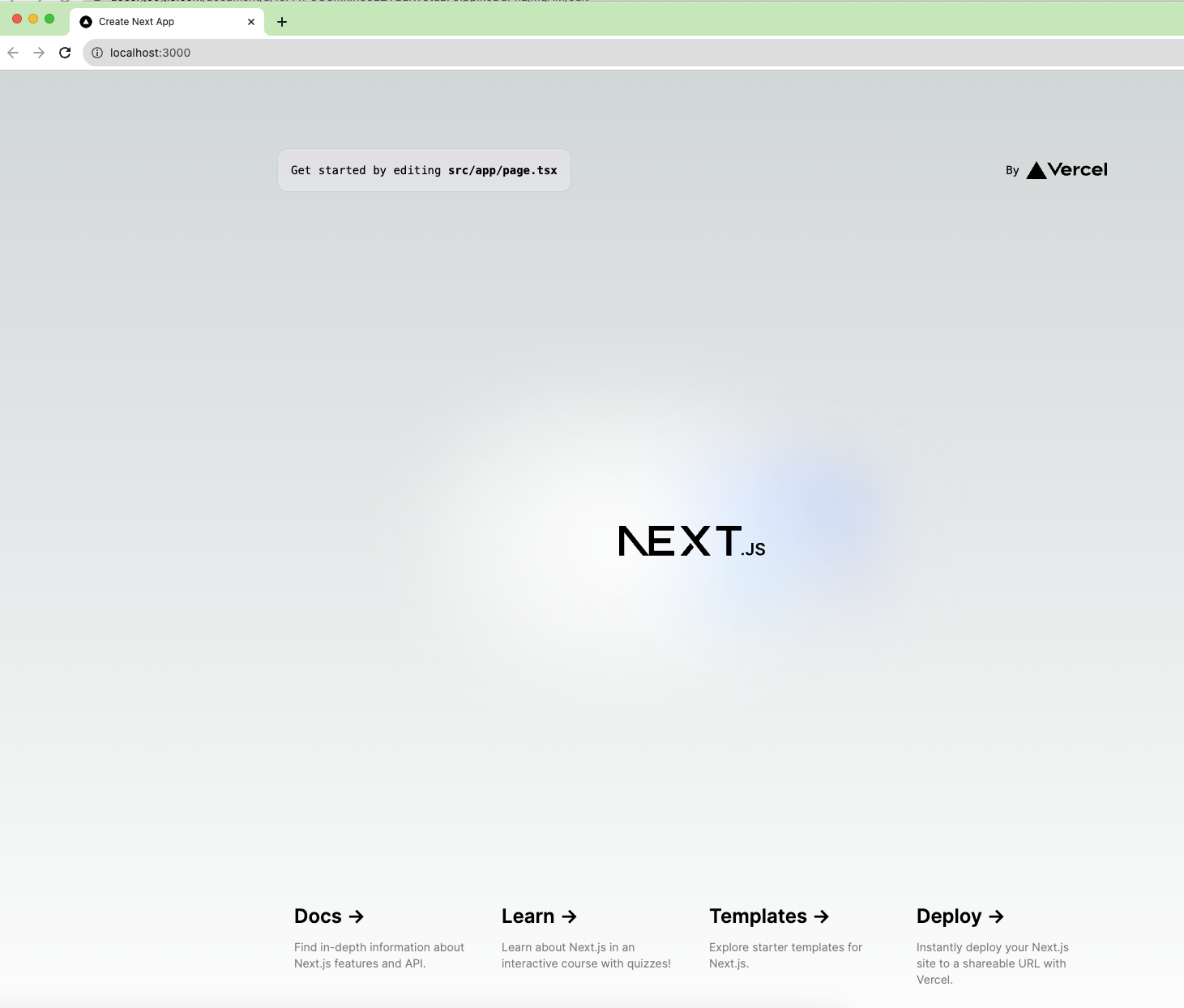Click the Next.js logo
The image size is (1184, 1008).
coord(692,541)
